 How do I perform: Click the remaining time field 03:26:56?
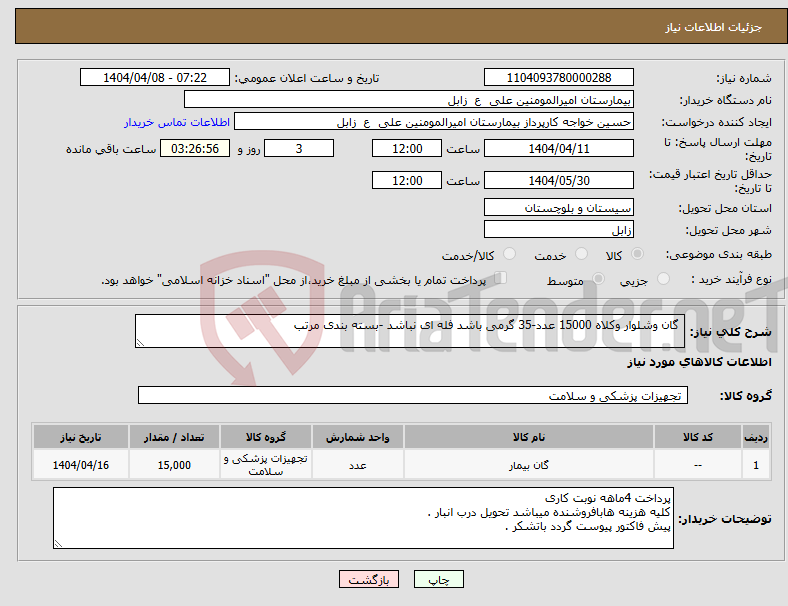pos(195,149)
